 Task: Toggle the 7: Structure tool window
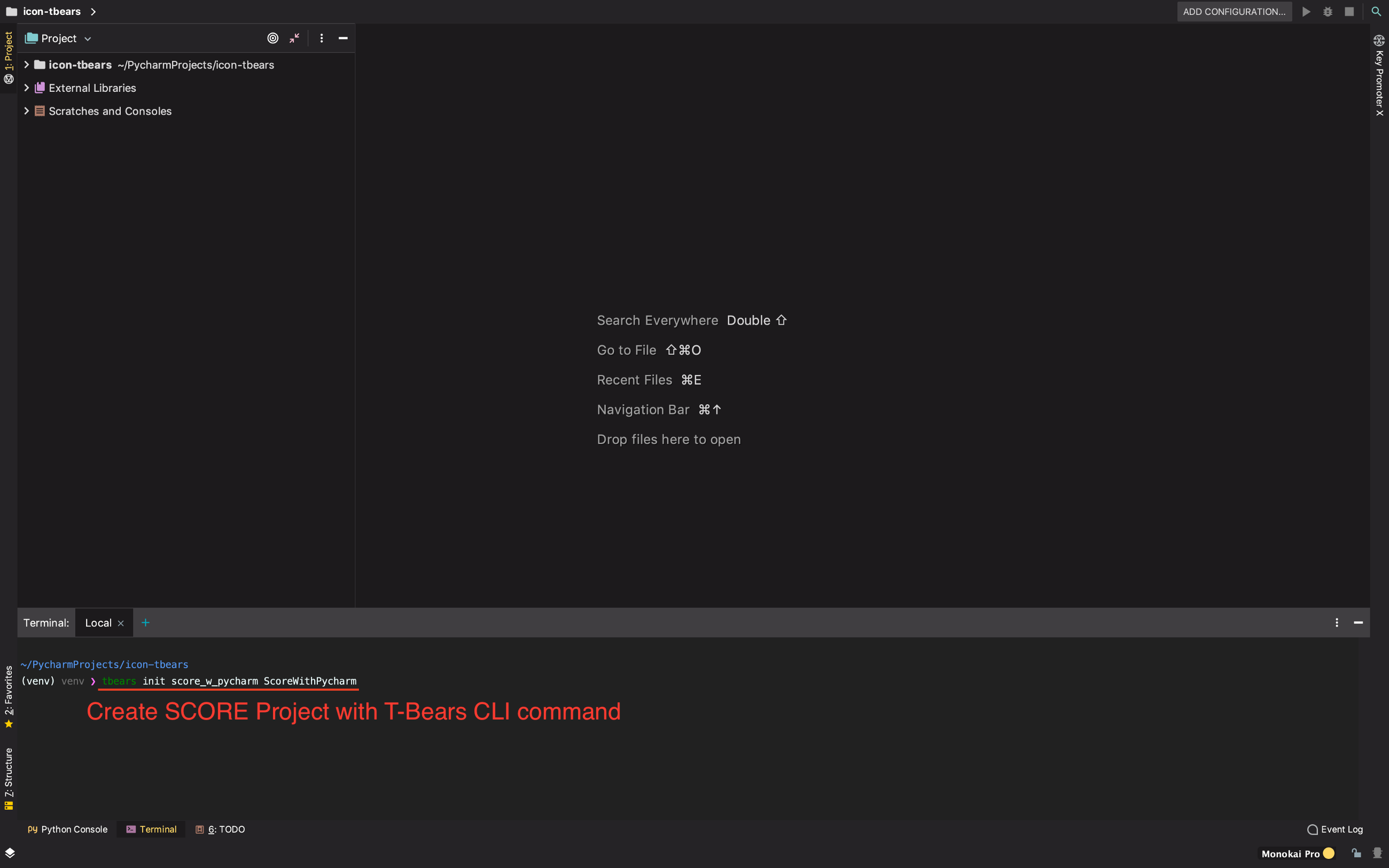9,778
